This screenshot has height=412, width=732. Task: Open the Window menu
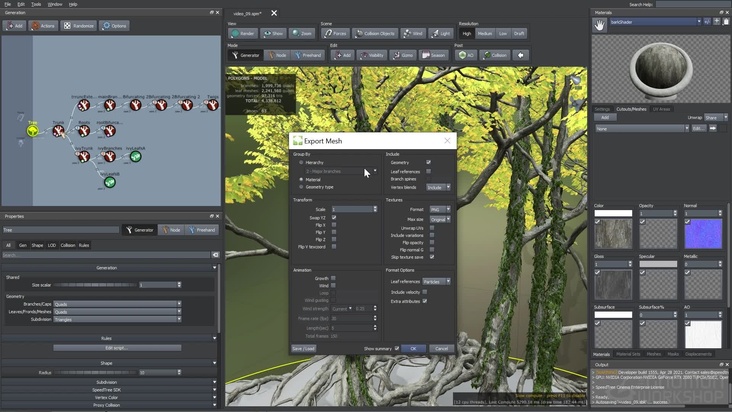pos(55,4)
